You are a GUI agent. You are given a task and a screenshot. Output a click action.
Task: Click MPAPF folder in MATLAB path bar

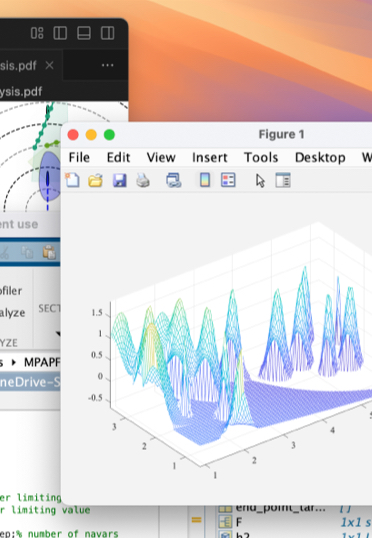click(42, 362)
